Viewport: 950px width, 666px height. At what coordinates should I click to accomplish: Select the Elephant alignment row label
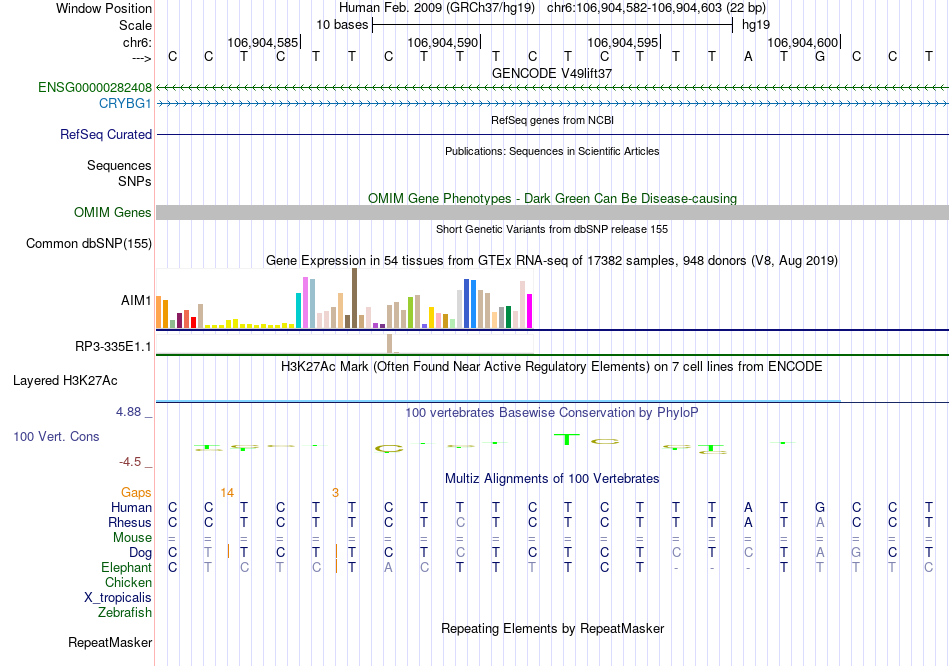click(x=126, y=568)
